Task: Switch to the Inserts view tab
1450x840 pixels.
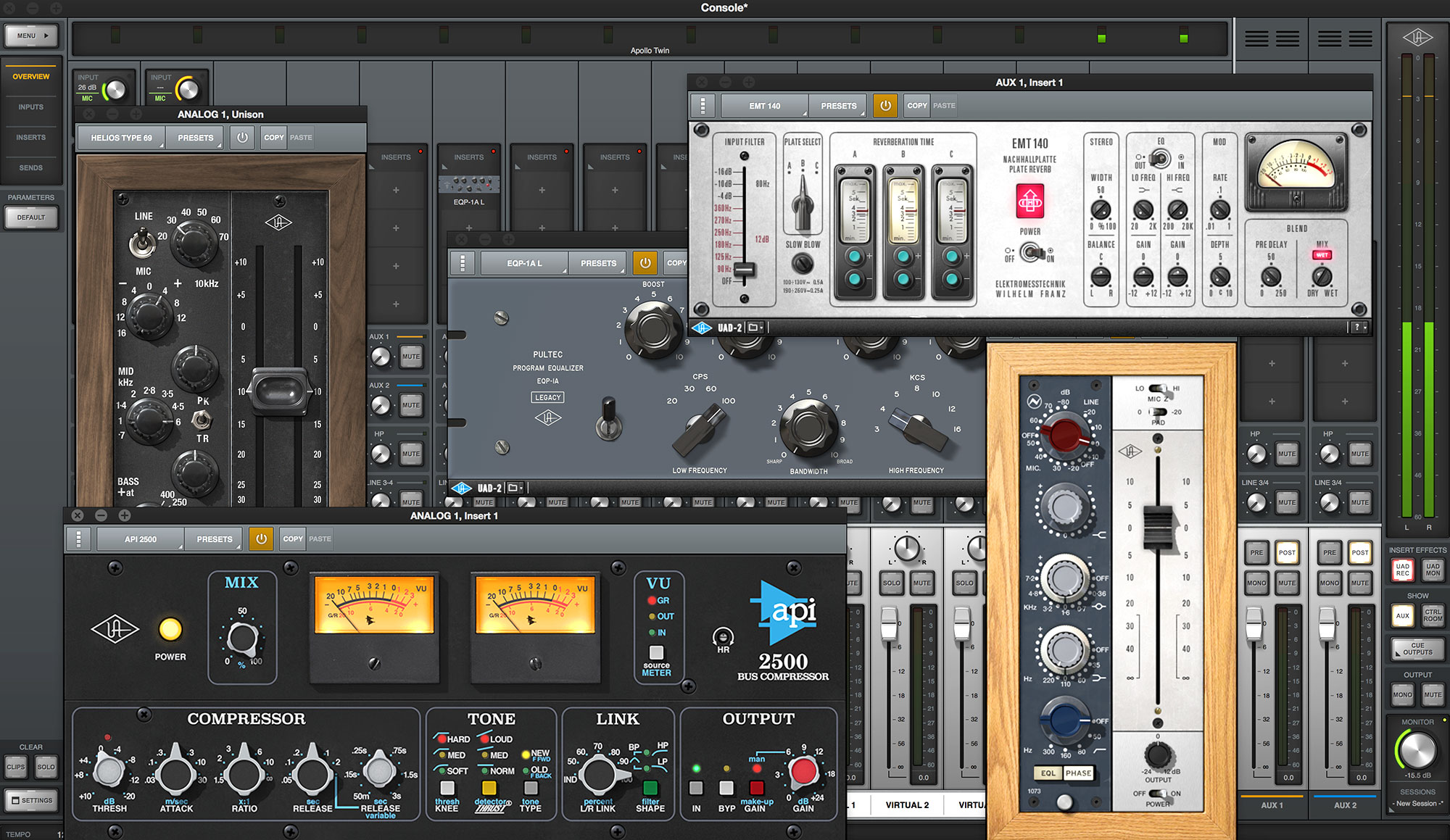Action: coord(30,137)
